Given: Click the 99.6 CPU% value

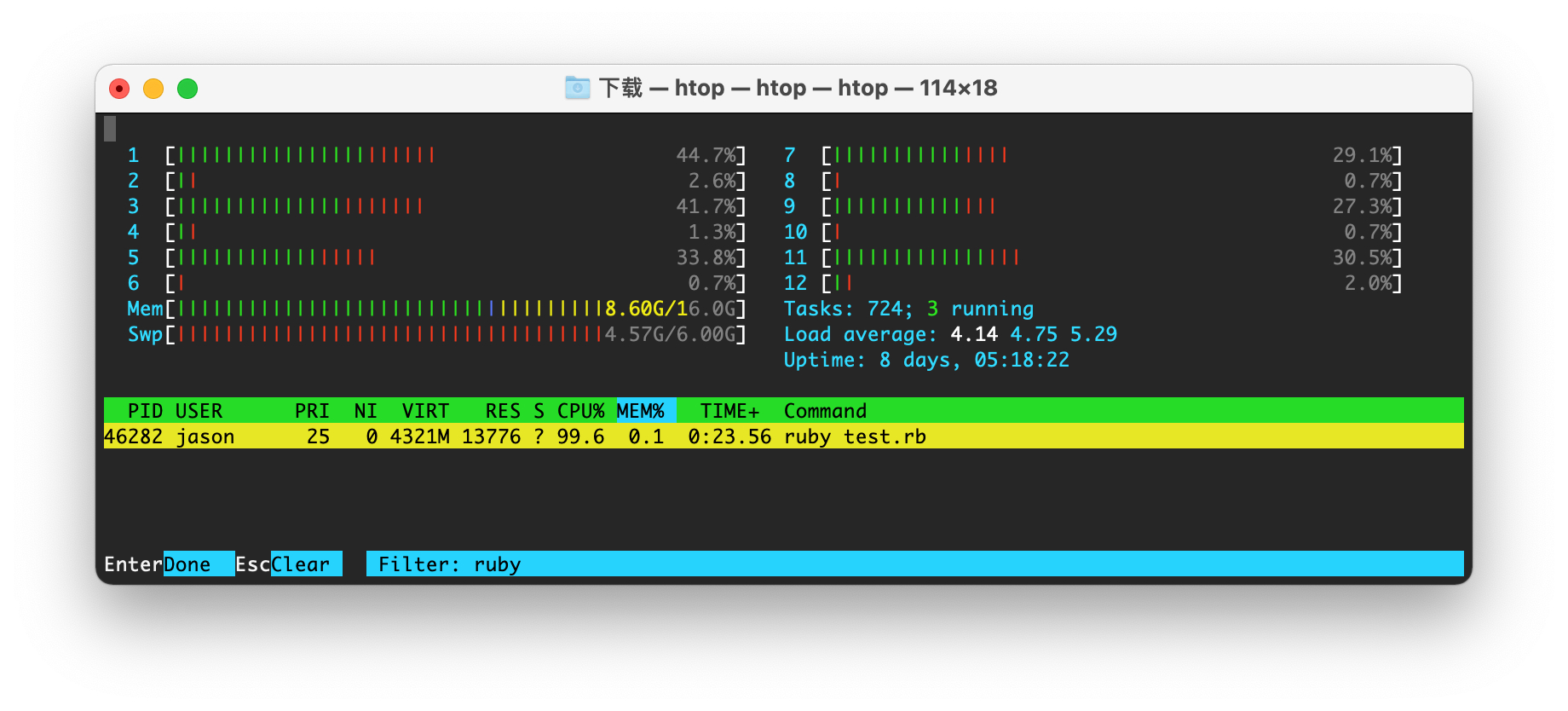Looking at the screenshot, I should pyautogui.click(x=580, y=436).
